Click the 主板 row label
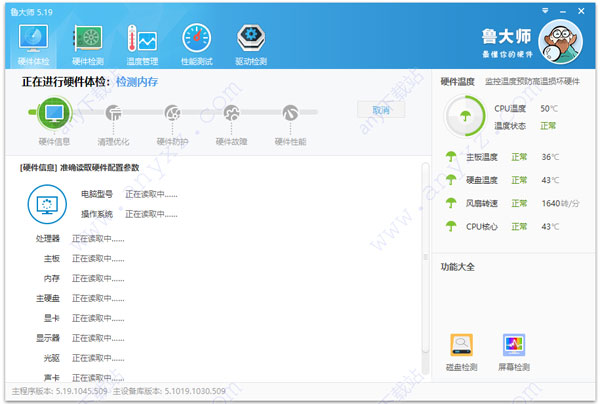 52,259
